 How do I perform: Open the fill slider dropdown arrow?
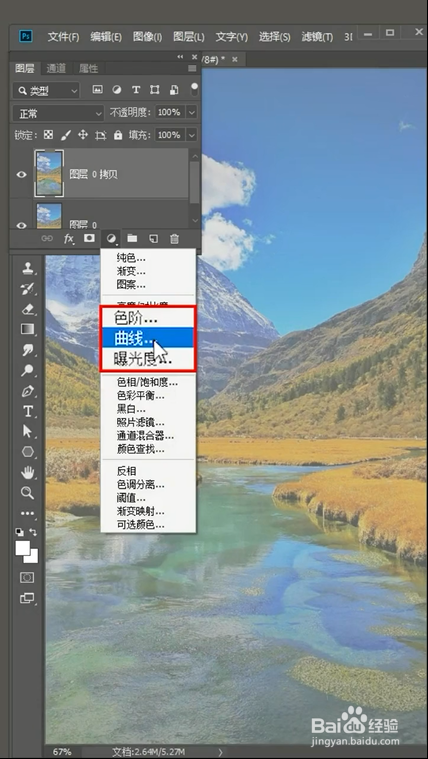pos(192,135)
